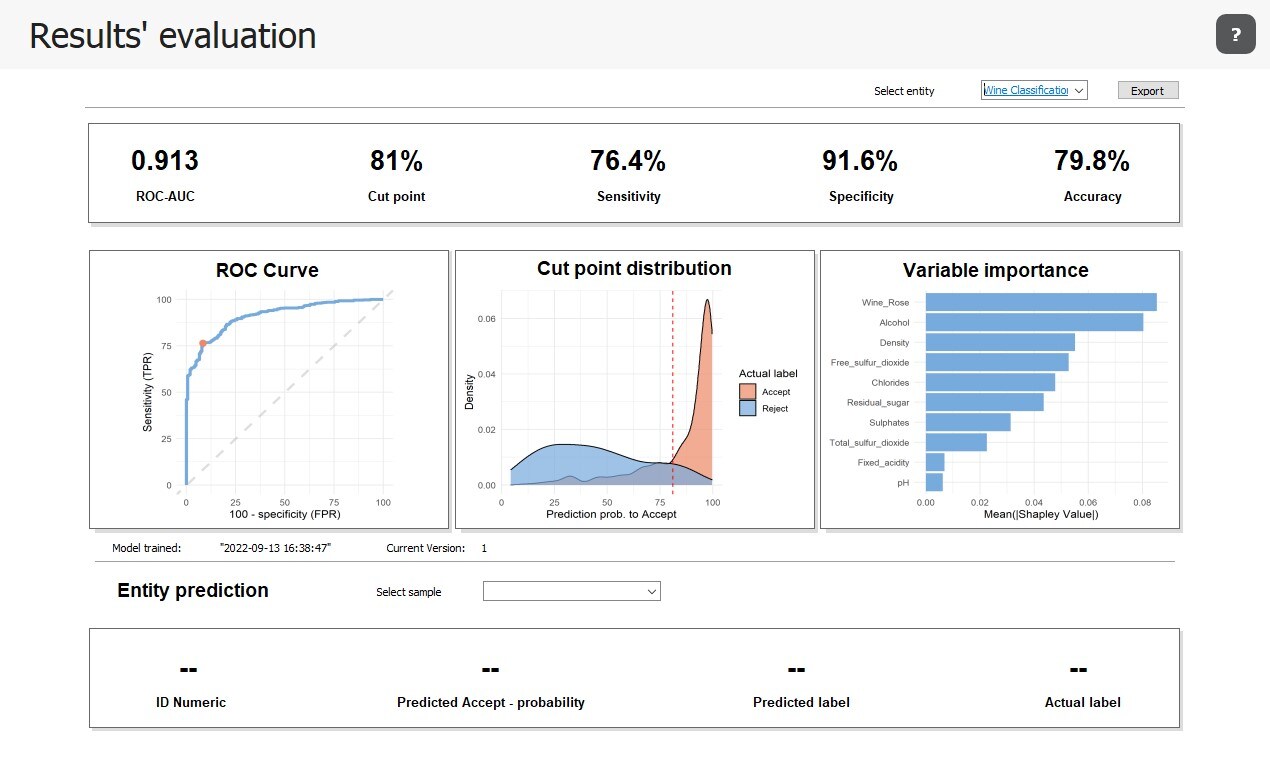Click the orange cut point on ROC curve
Screen dimensions: 1270x770
tap(203, 343)
